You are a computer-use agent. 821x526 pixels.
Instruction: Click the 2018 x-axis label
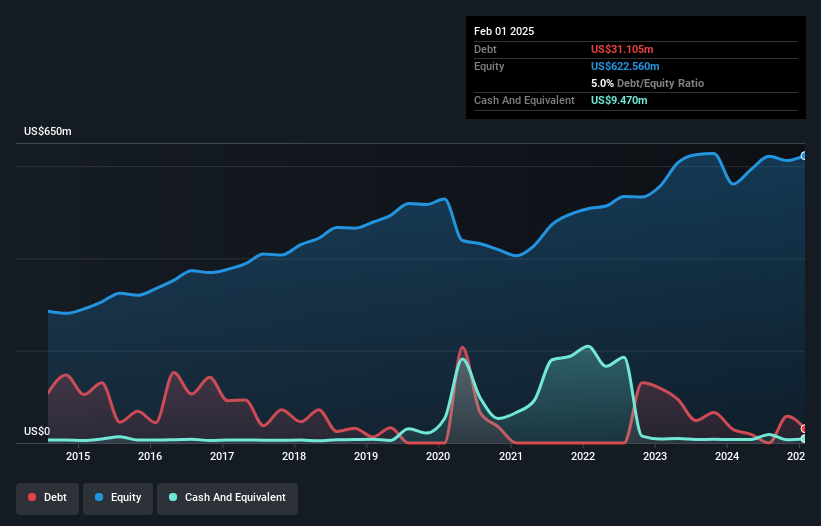(x=294, y=456)
